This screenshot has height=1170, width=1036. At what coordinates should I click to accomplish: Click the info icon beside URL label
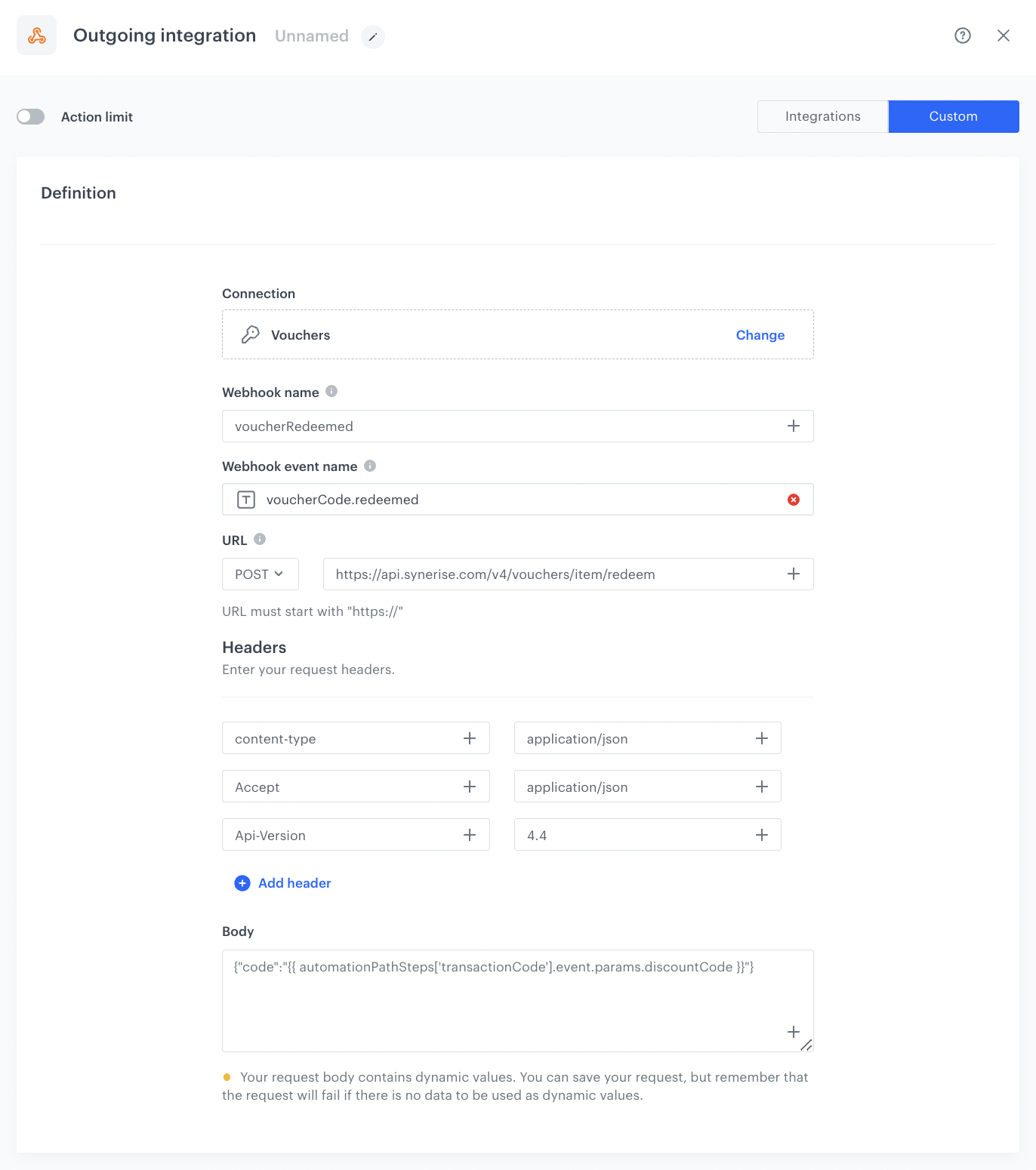point(261,539)
